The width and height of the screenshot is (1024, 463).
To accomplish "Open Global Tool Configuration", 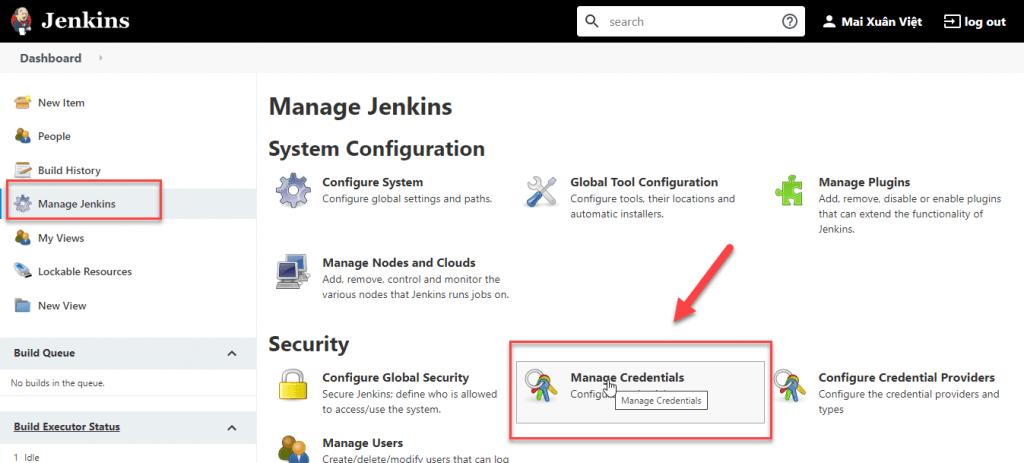I will tap(644, 182).
